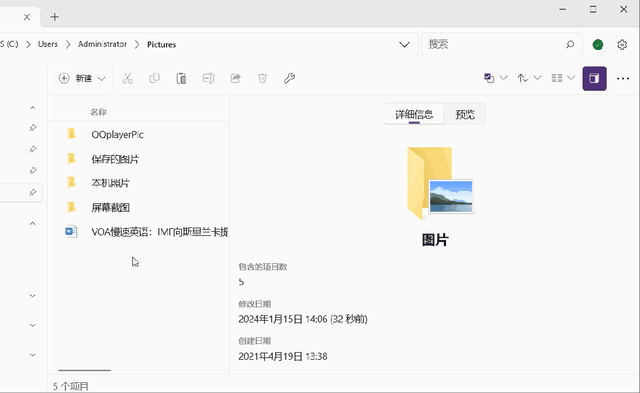
Task: Open the three-dots more options menu
Action: point(623,78)
